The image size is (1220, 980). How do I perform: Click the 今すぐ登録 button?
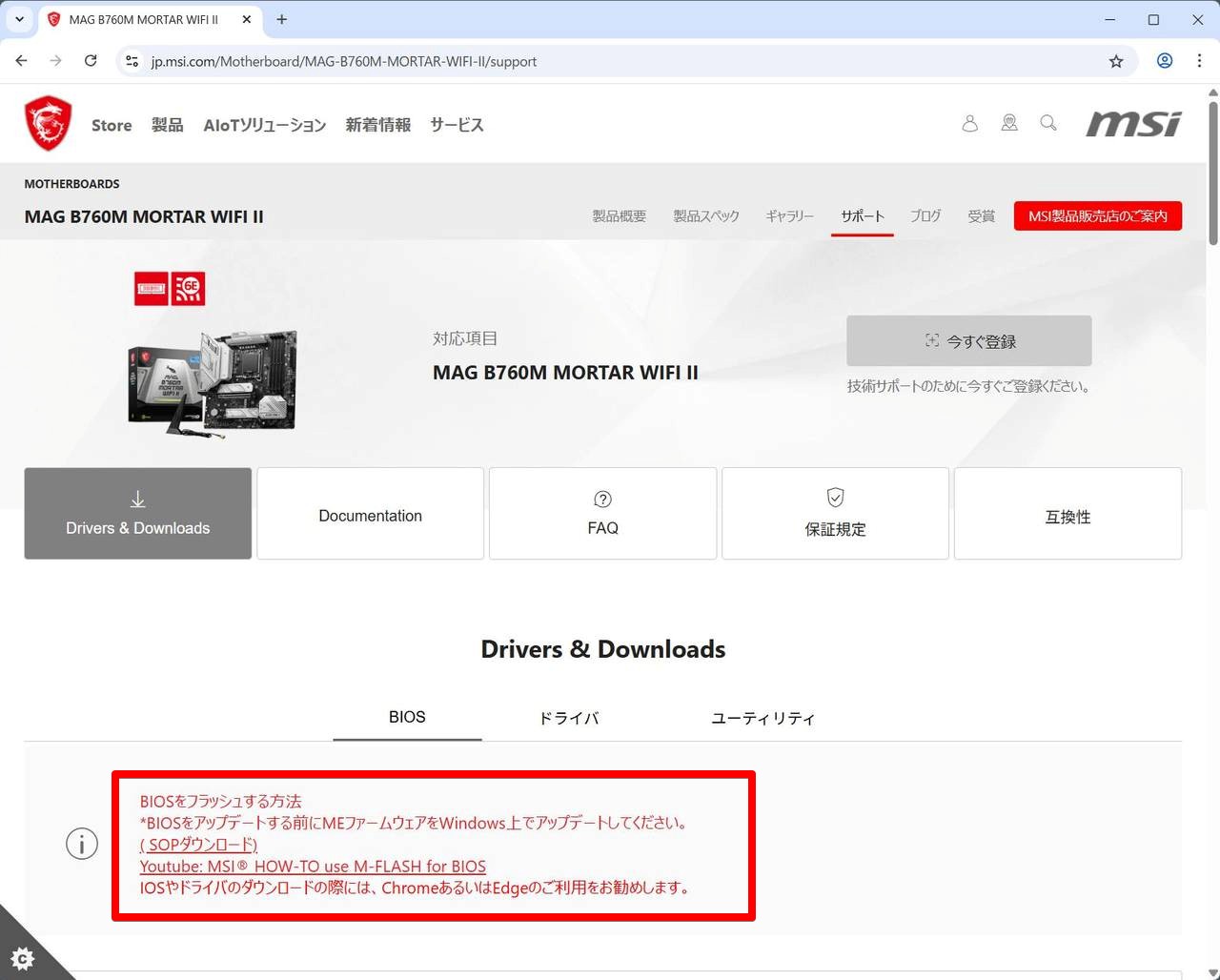coord(969,340)
